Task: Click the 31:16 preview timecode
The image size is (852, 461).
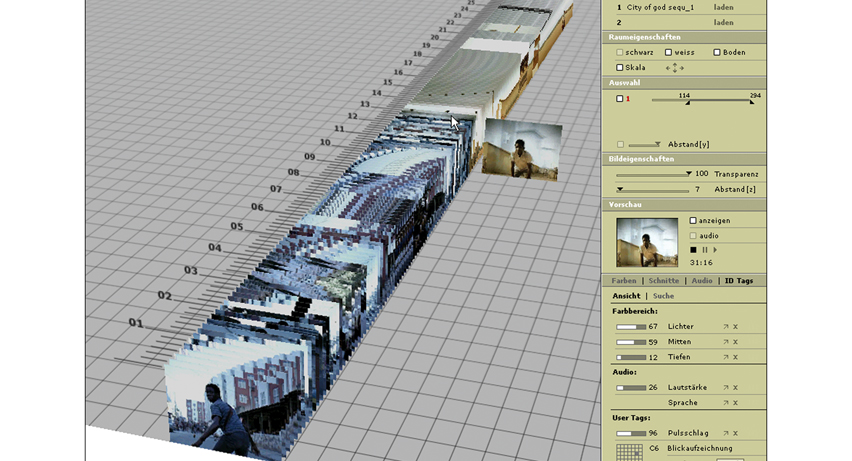Action: [701, 263]
